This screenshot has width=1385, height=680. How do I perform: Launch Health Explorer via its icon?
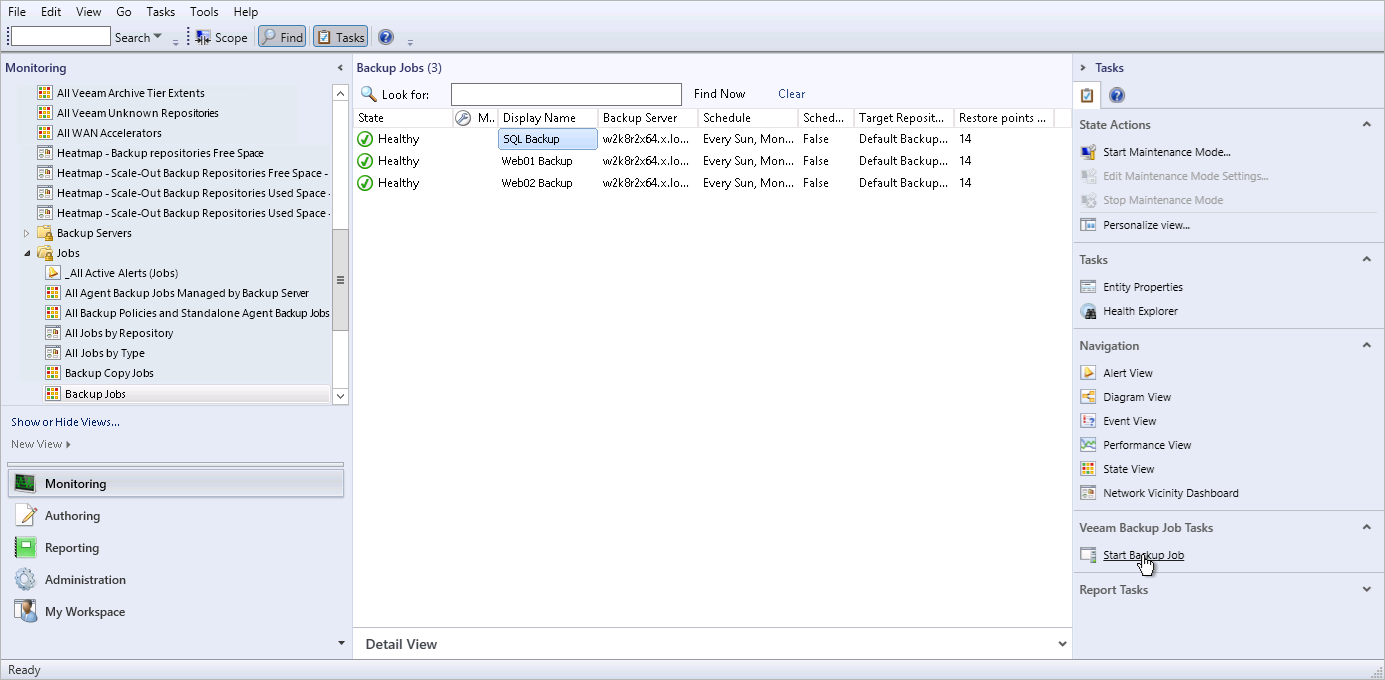1089,311
